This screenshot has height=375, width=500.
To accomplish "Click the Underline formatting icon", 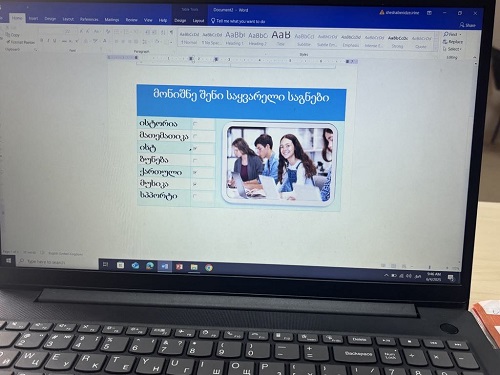I will pyautogui.click(x=55, y=41).
